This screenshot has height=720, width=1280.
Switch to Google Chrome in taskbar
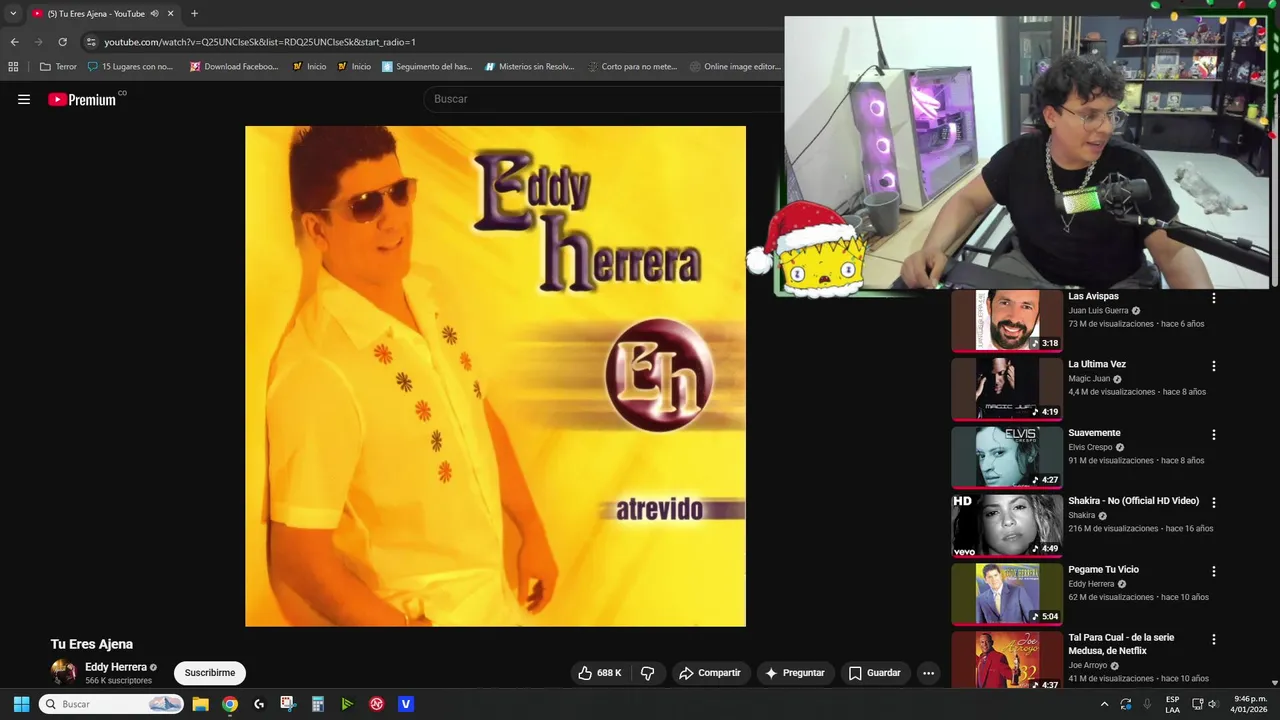pos(230,704)
